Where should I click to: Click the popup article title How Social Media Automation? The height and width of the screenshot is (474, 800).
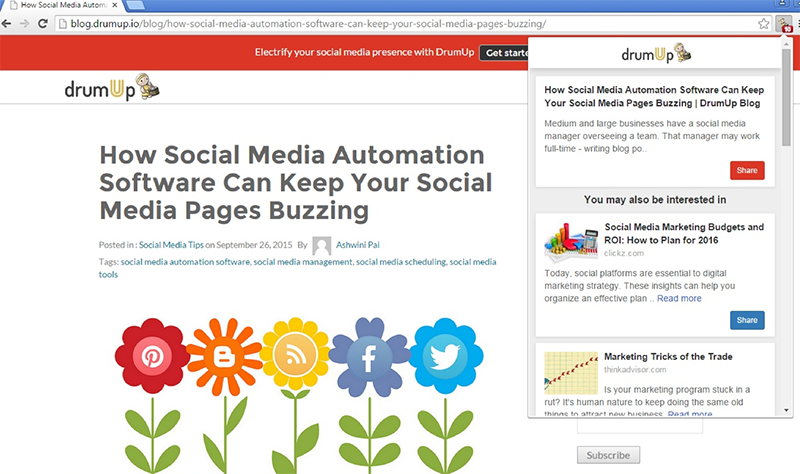point(654,96)
